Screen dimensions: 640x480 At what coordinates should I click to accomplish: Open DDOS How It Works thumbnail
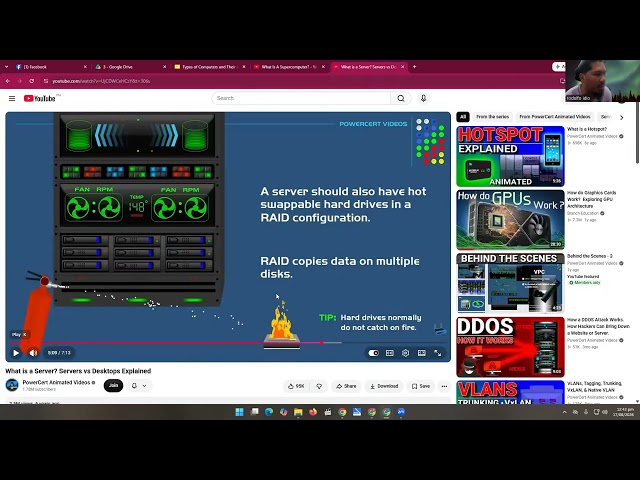[x=510, y=347]
